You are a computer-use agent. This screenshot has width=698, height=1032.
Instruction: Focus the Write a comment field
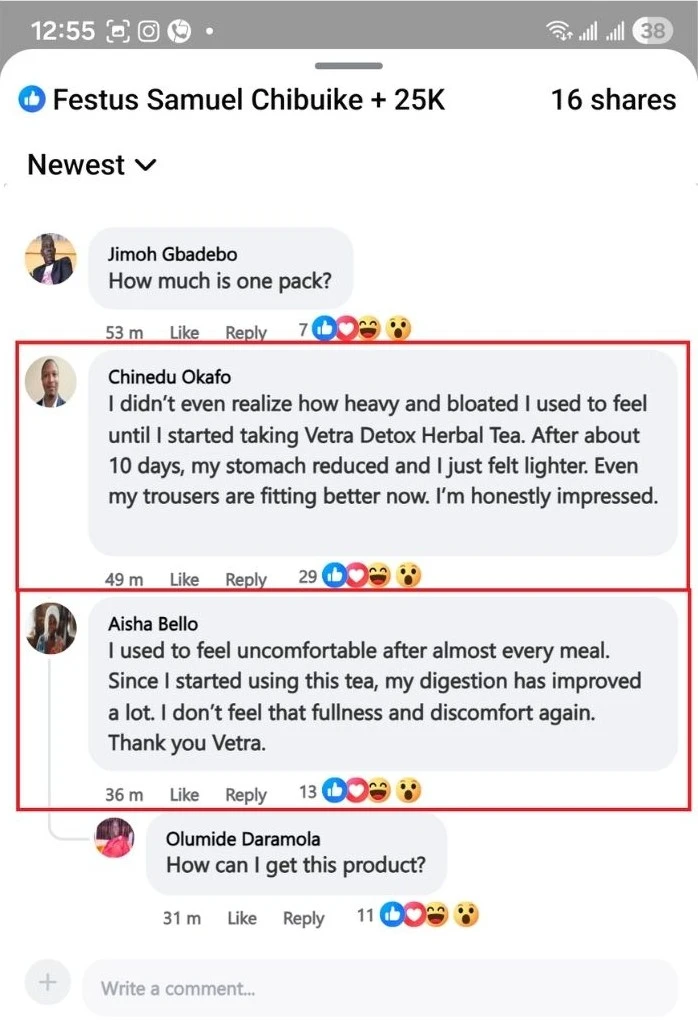(380, 988)
